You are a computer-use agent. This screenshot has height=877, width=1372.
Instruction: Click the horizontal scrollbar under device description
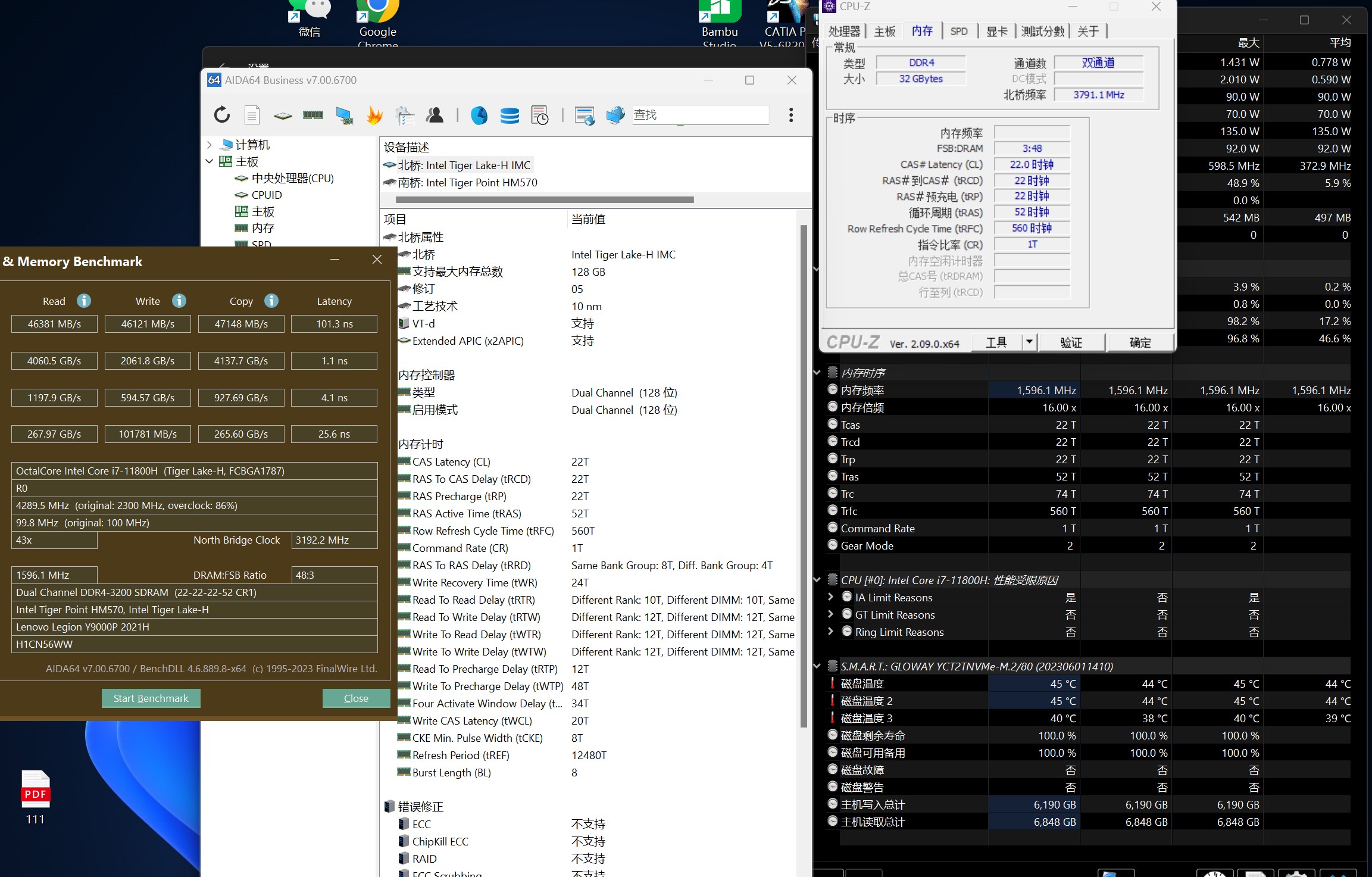pos(545,200)
